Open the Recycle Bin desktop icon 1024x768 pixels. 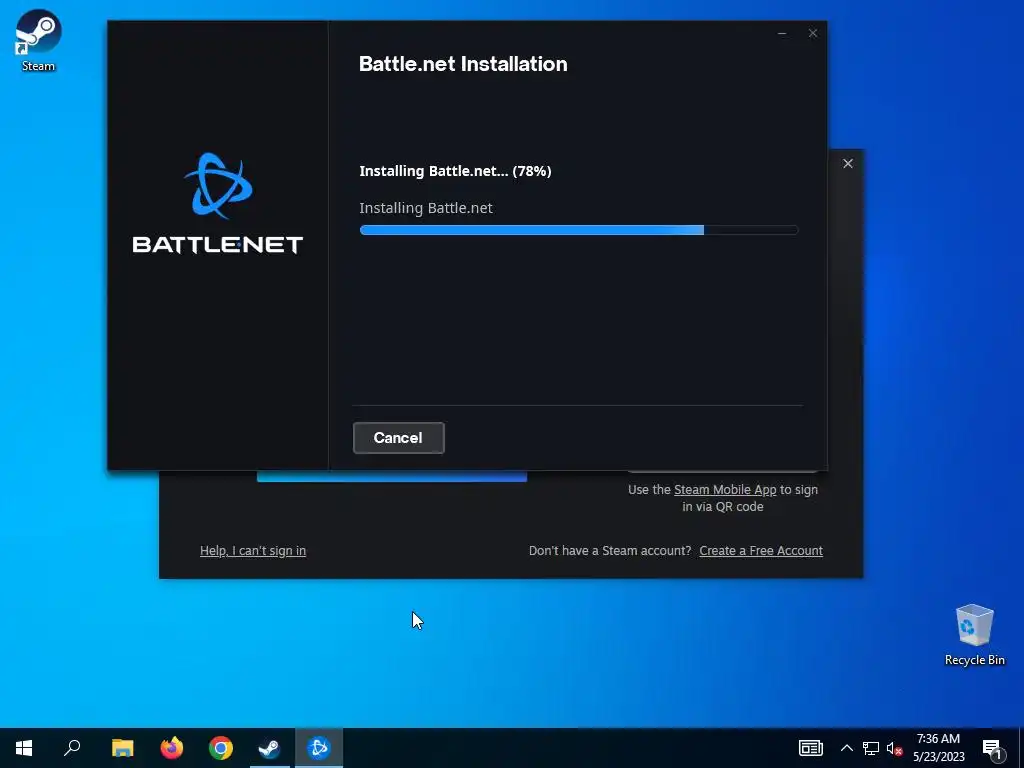point(974,635)
